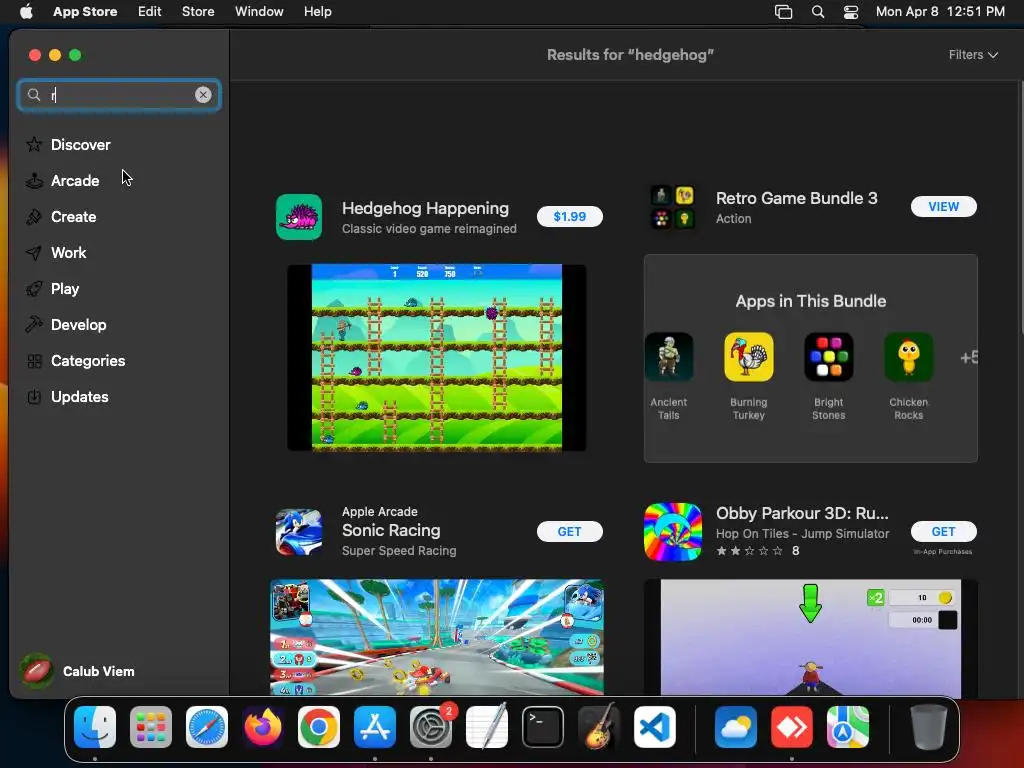This screenshot has width=1024, height=768.
Task: Click the Retro Game Bundle 3 icon
Action: [x=673, y=206]
